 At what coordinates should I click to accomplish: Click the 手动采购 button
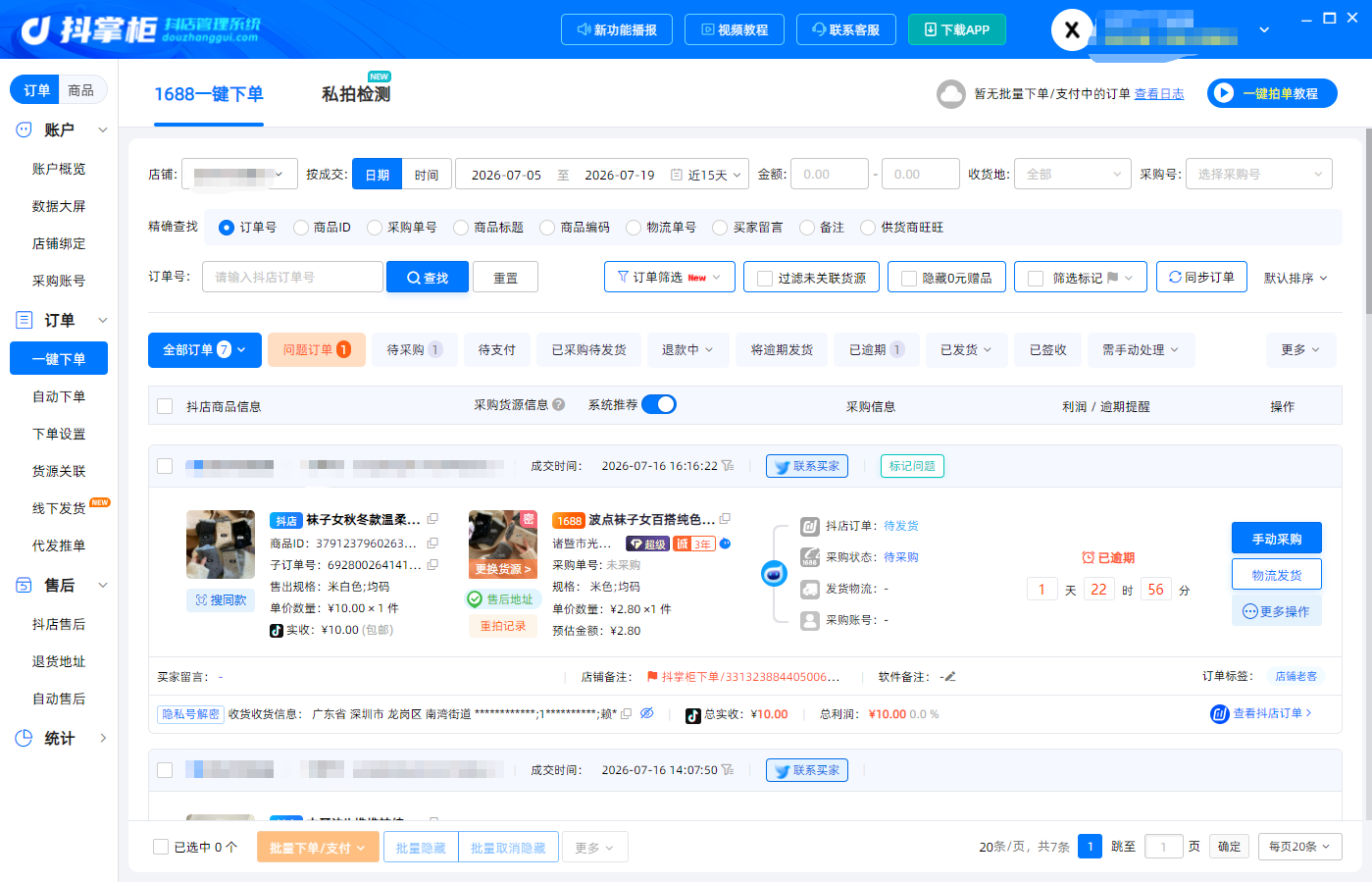click(1277, 539)
